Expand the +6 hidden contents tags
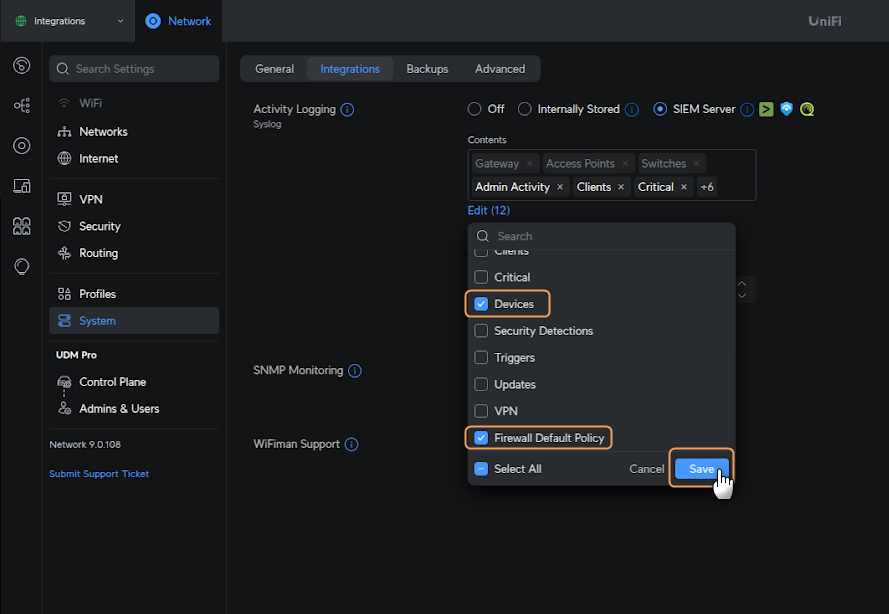Image resolution: width=889 pixels, height=614 pixels. pyautogui.click(x=707, y=187)
